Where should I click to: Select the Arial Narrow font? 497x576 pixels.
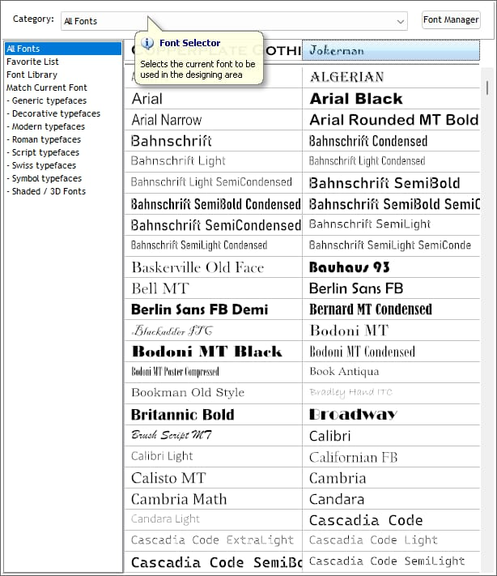click(x=213, y=120)
